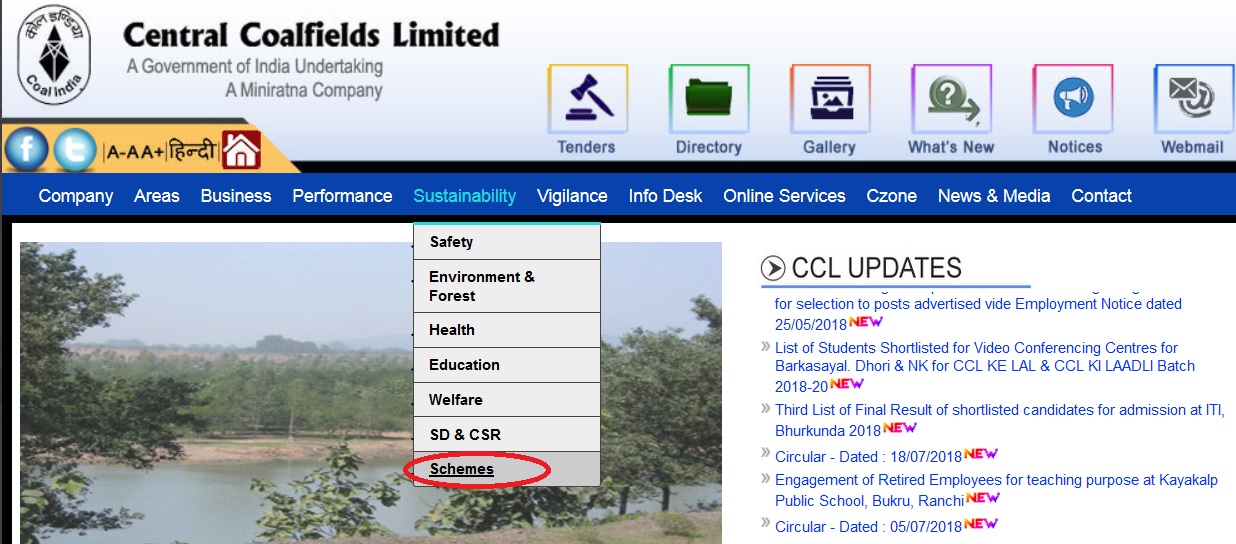Click the A+ increase text size link

[151, 152]
